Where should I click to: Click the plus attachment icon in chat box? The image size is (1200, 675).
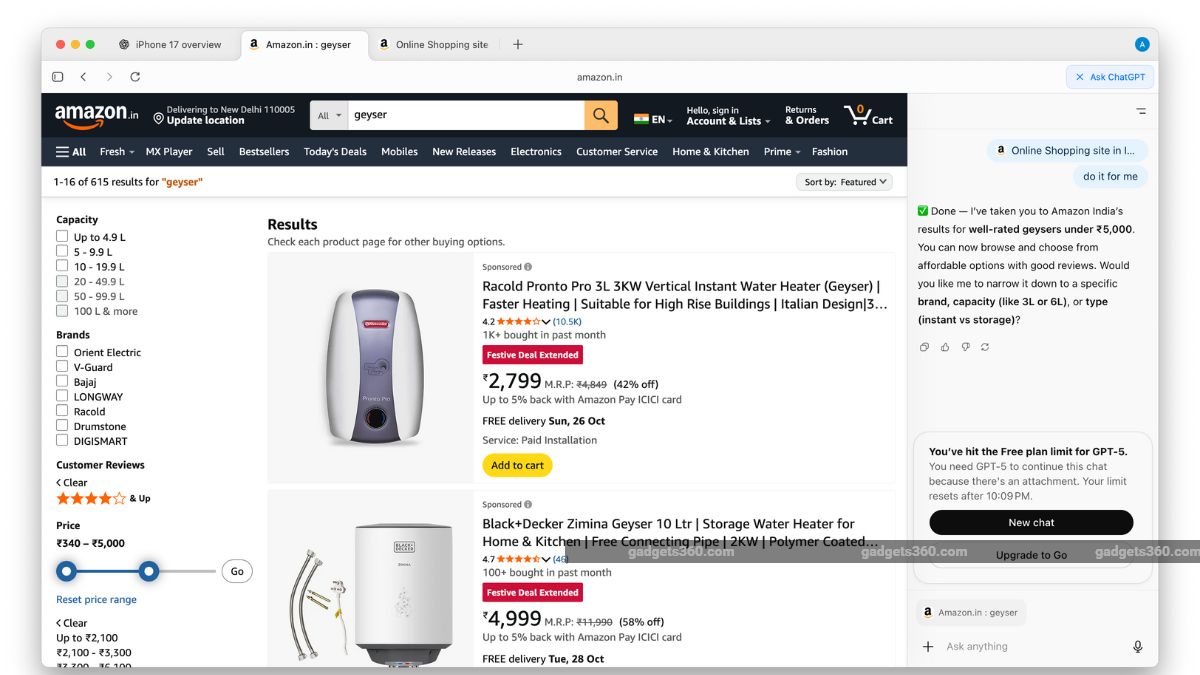pyautogui.click(x=927, y=647)
